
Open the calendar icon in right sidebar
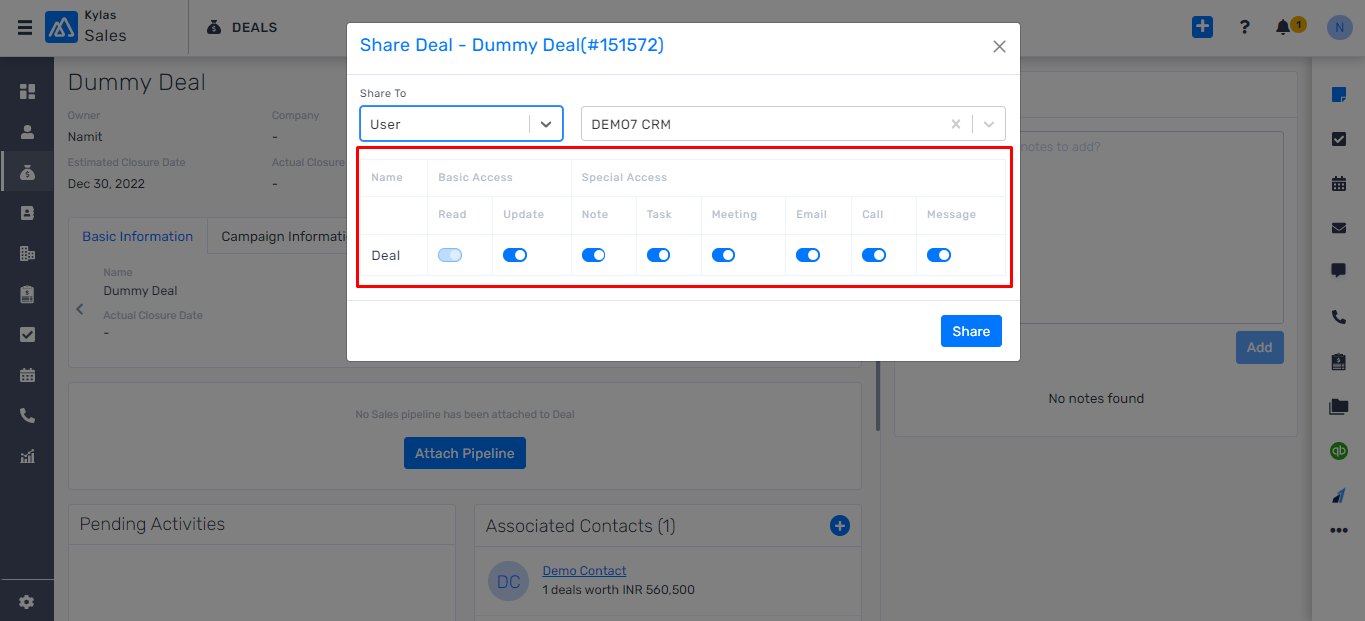coord(1339,183)
